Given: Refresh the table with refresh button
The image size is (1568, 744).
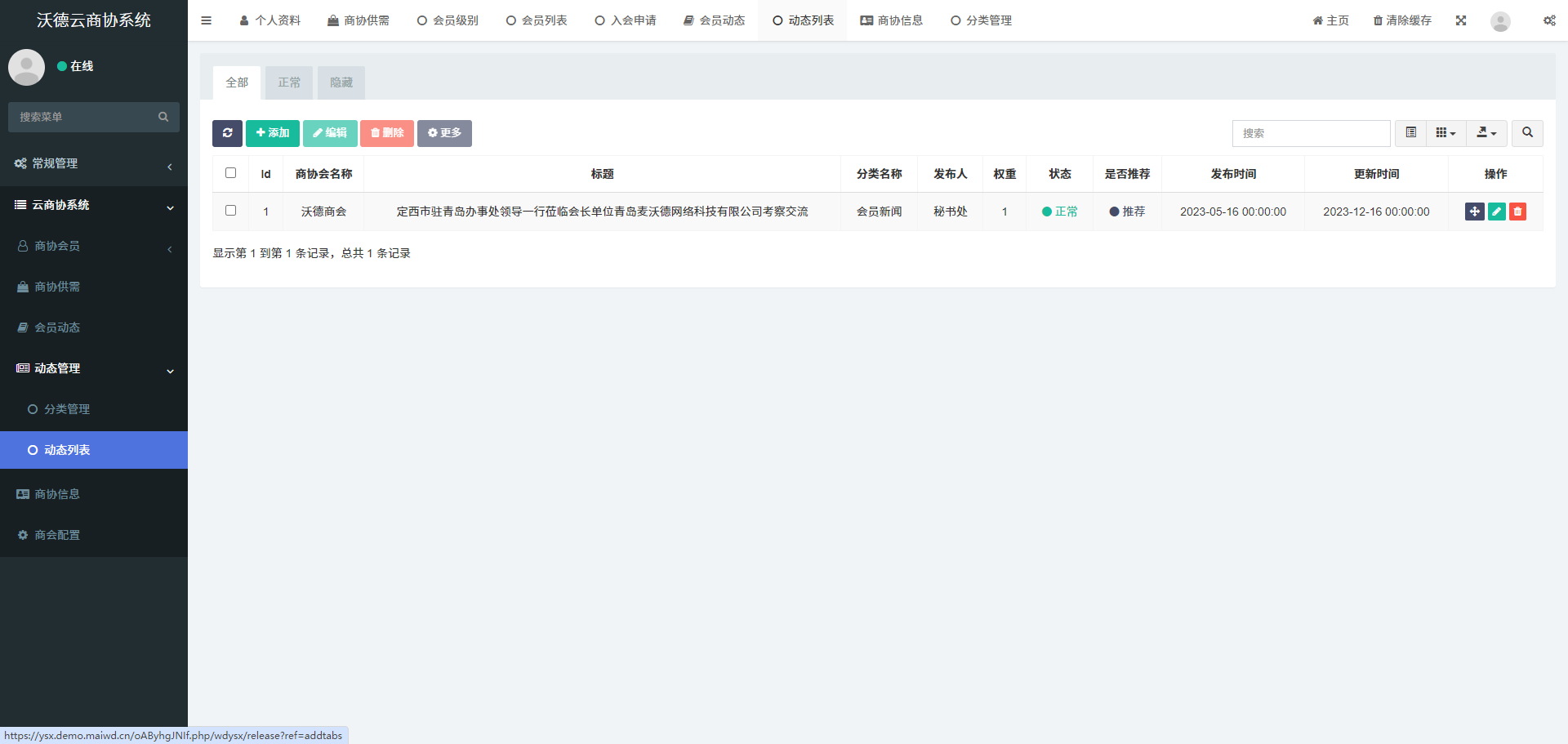Looking at the screenshot, I should click(227, 133).
